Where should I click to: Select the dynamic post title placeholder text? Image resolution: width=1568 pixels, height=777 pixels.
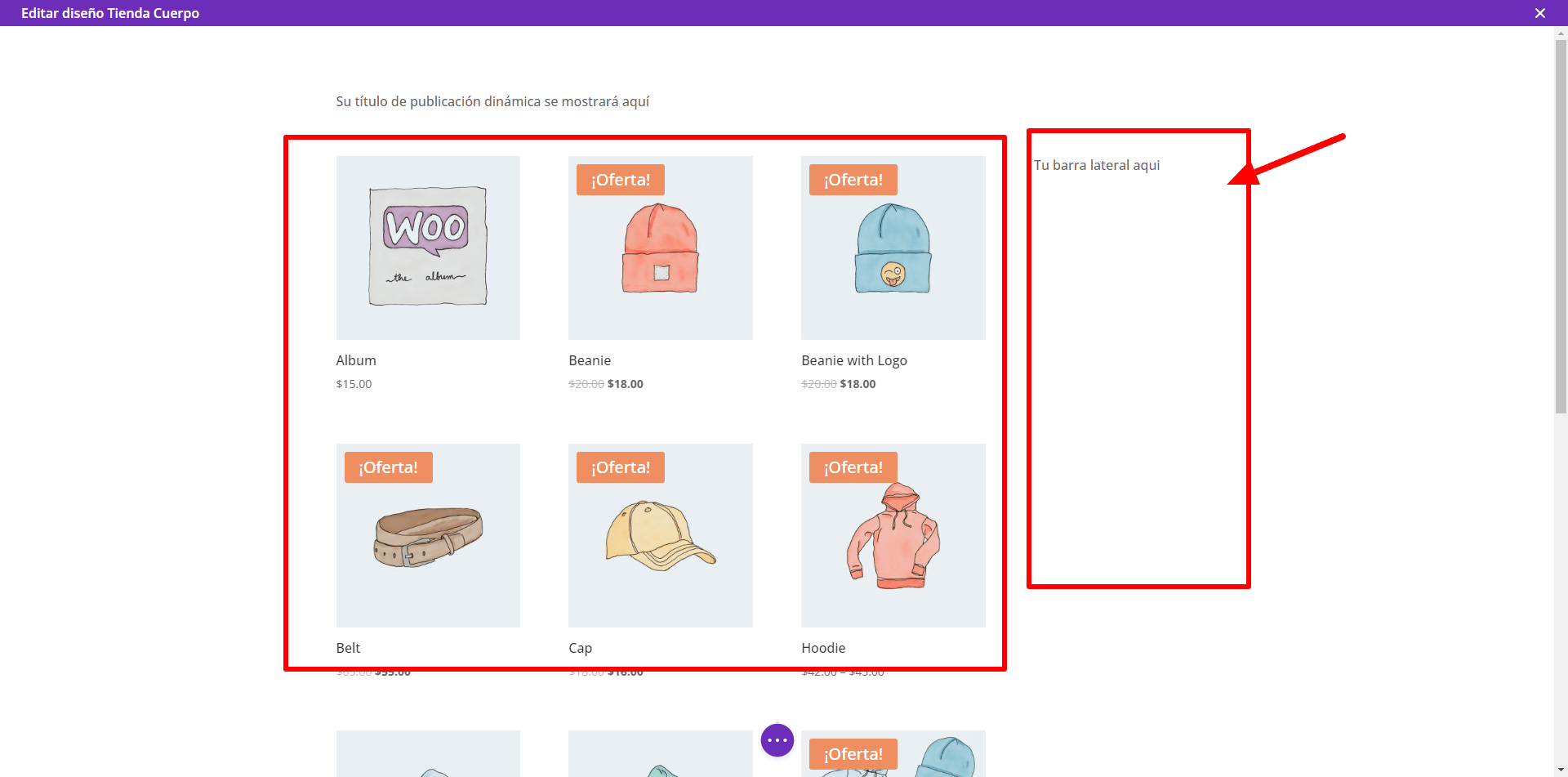tap(492, 101)
